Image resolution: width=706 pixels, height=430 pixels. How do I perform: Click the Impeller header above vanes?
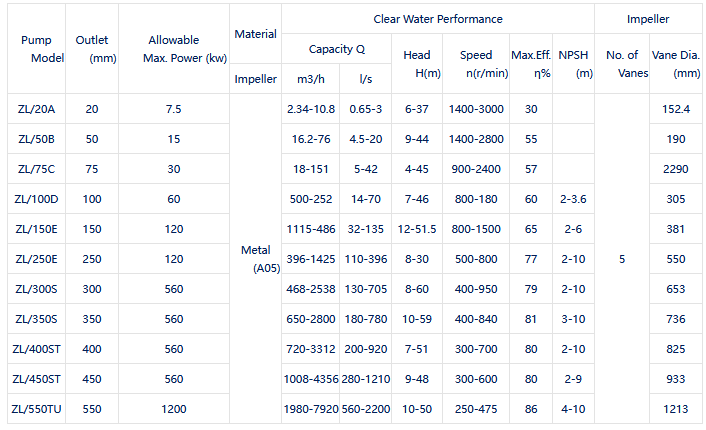648,19
